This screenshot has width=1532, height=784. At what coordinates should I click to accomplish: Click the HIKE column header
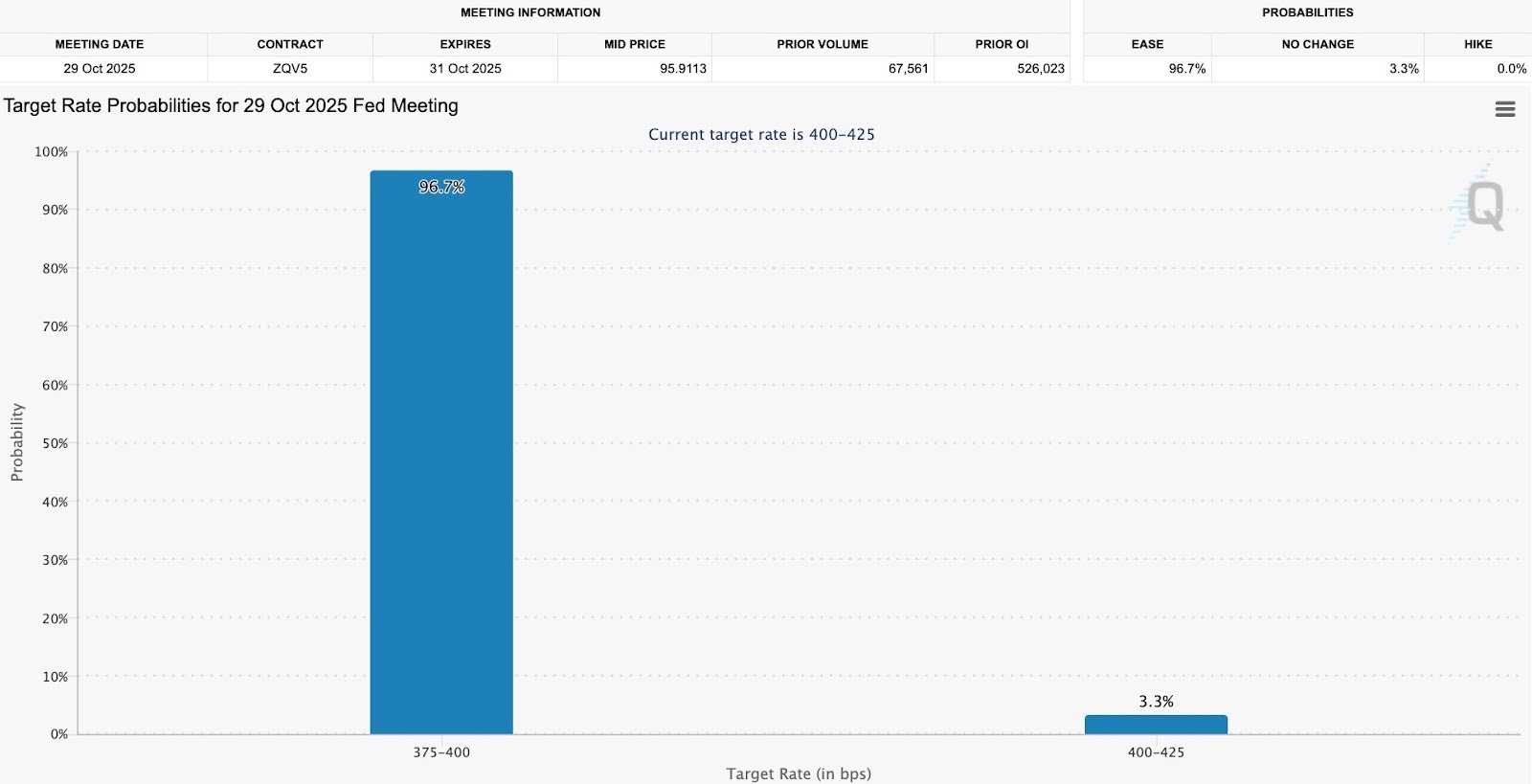pos(1477,44)
